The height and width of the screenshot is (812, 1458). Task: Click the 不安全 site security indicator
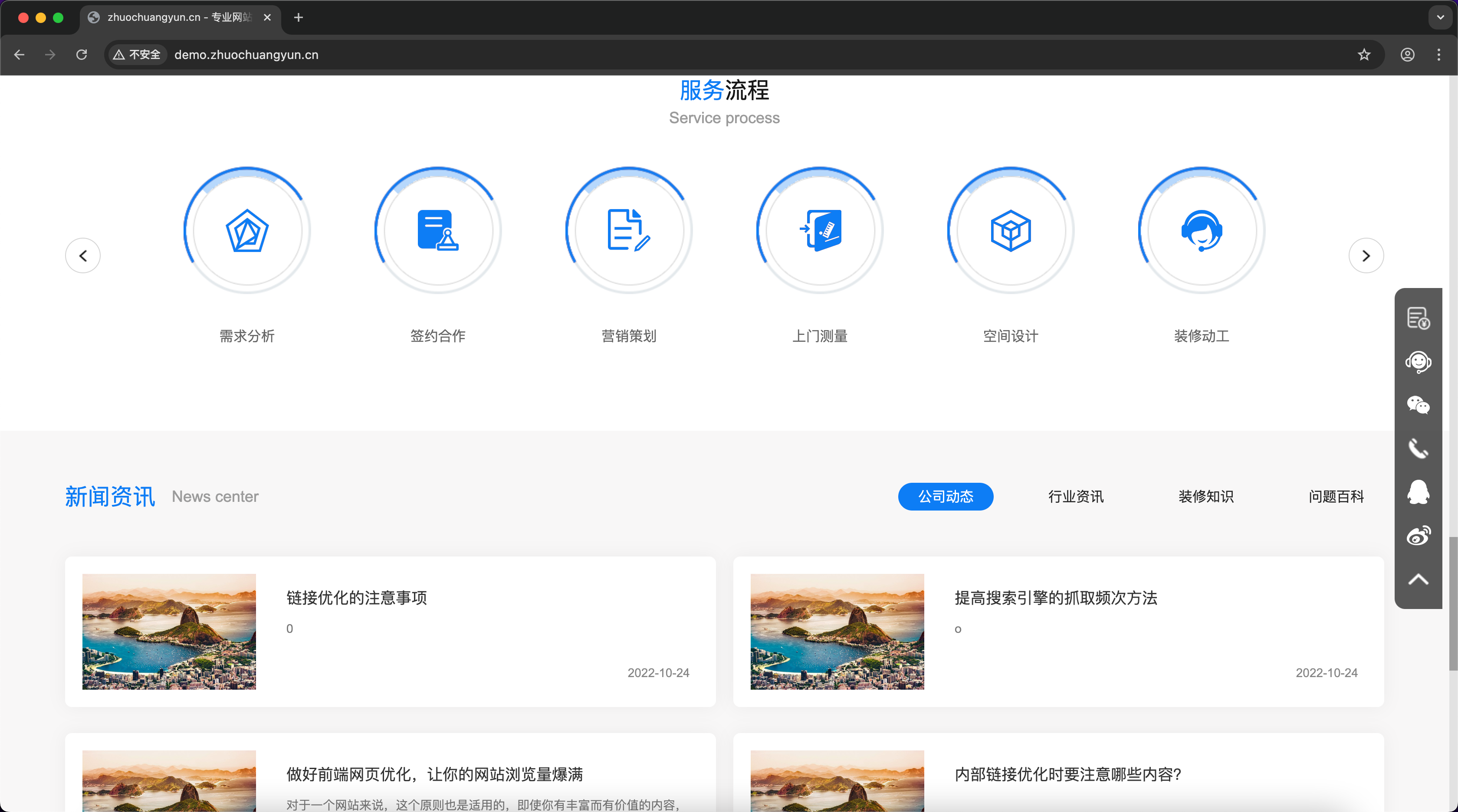coord(137,54)
